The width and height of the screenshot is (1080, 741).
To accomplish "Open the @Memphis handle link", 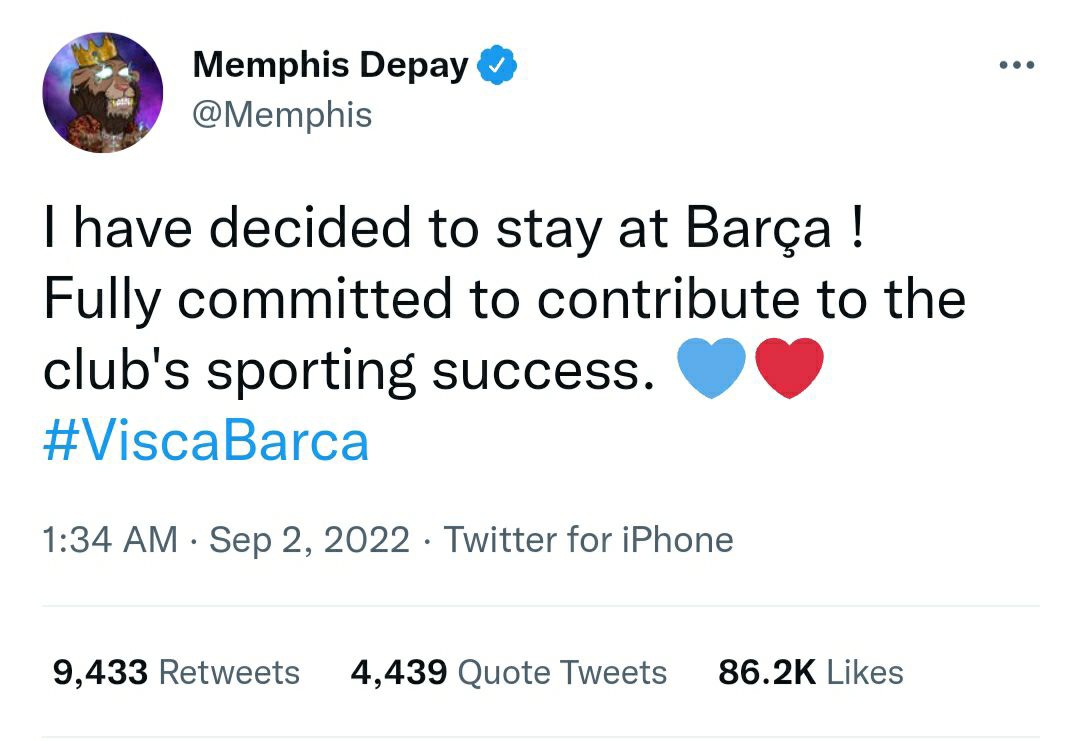I will pos(282,115).
